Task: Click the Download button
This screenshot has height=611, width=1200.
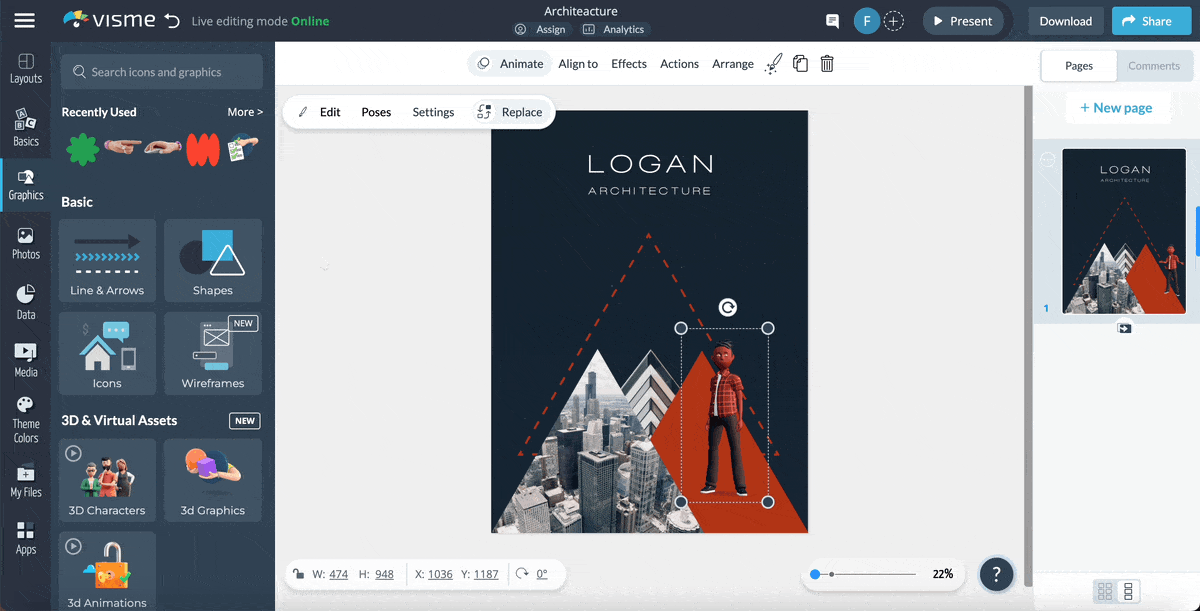Action: click(1065, 20)
